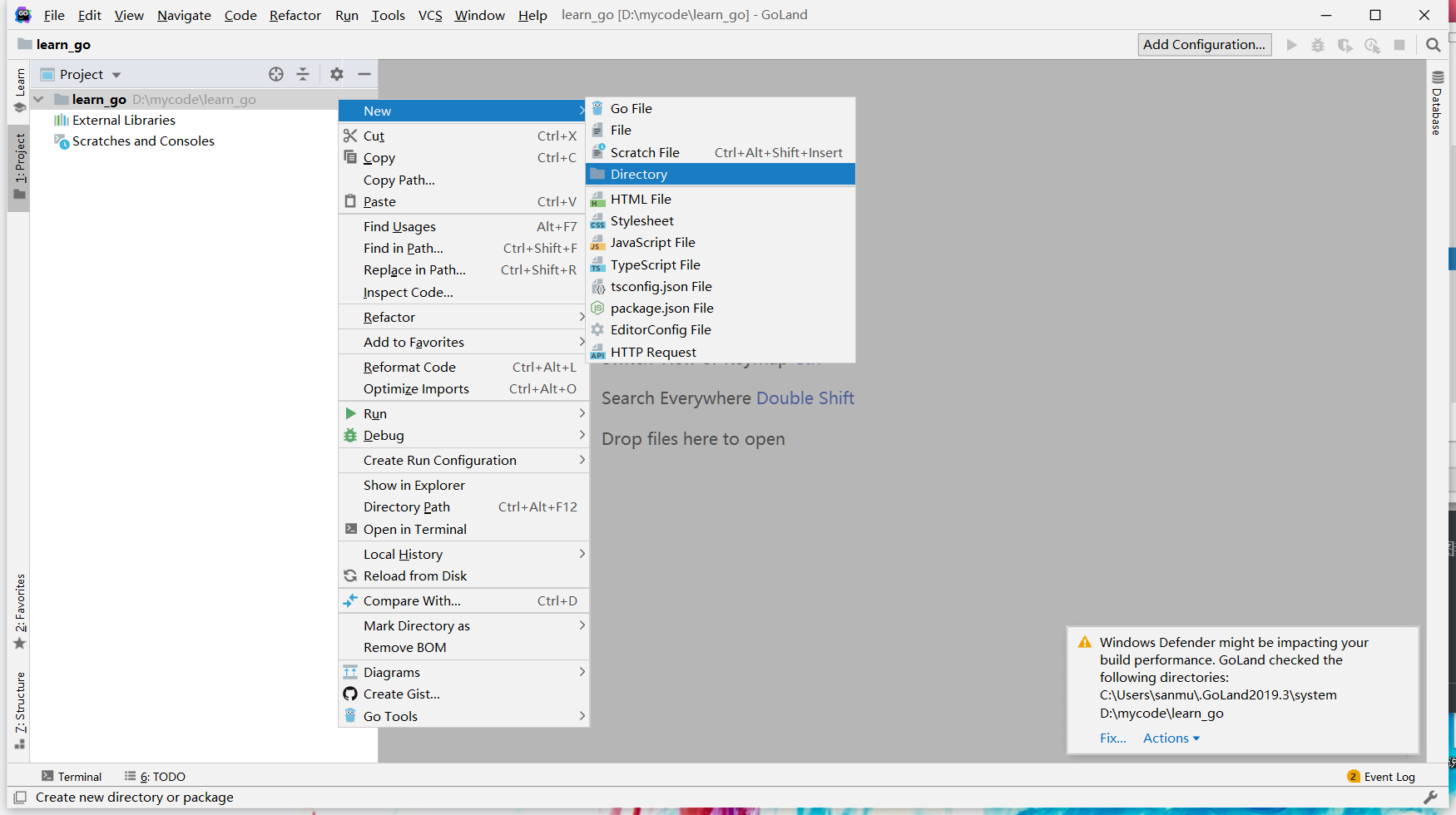
Task: Click Copy in context menu
Action: pos(463,157)
